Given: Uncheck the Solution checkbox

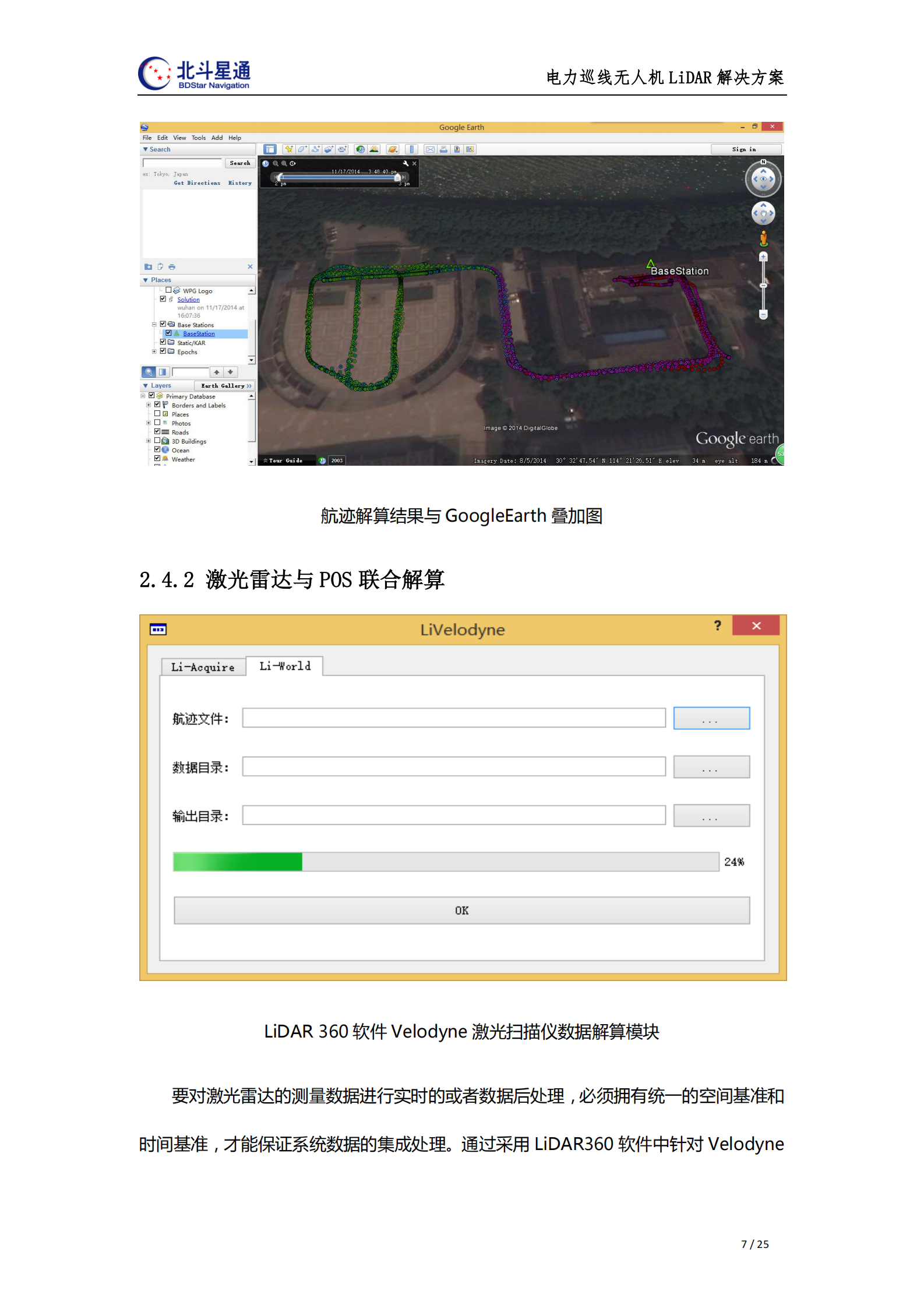Looking at the screenshot, I should [163, 298].
